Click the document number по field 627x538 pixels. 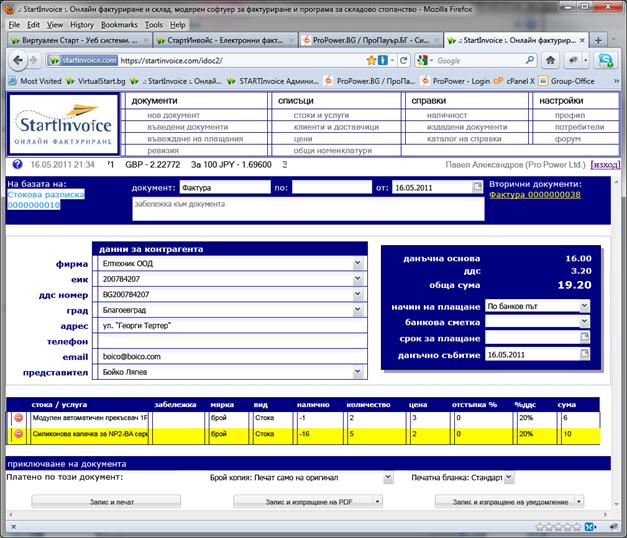(x=331, y=187)
